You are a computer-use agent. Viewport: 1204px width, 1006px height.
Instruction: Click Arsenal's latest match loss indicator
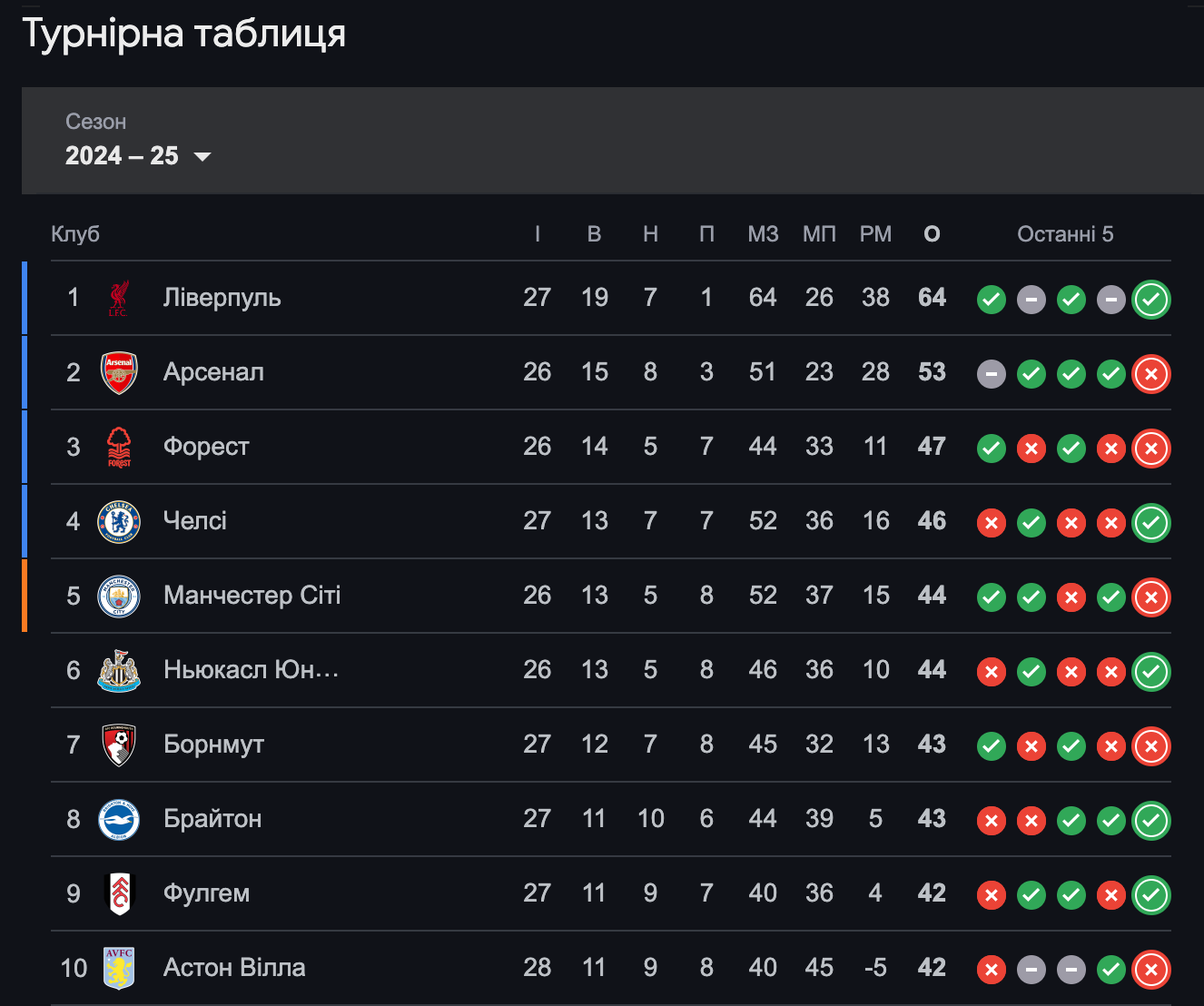click(1151, 374)
